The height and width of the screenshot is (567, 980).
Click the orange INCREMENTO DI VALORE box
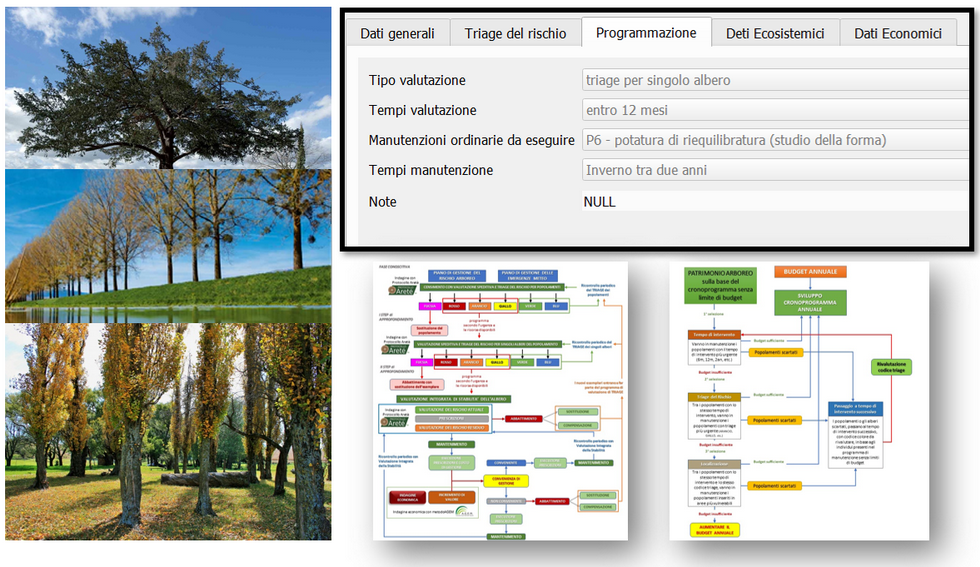tap(451, 497)
